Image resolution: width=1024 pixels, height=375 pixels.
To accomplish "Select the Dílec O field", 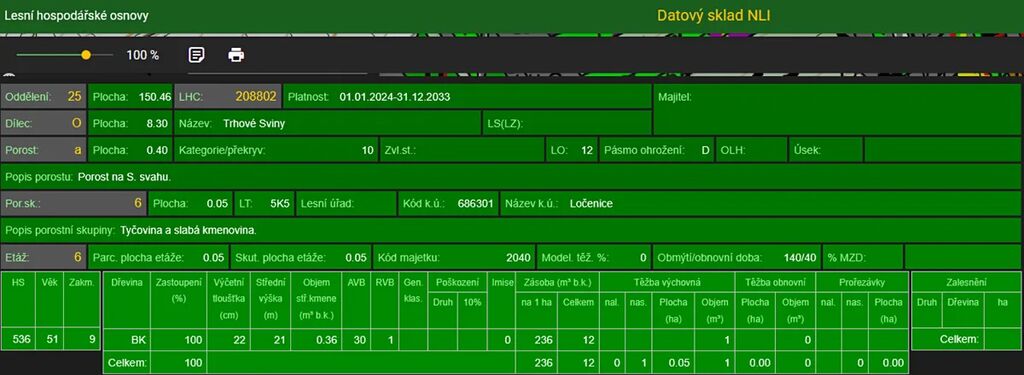I will coord(44,123).
